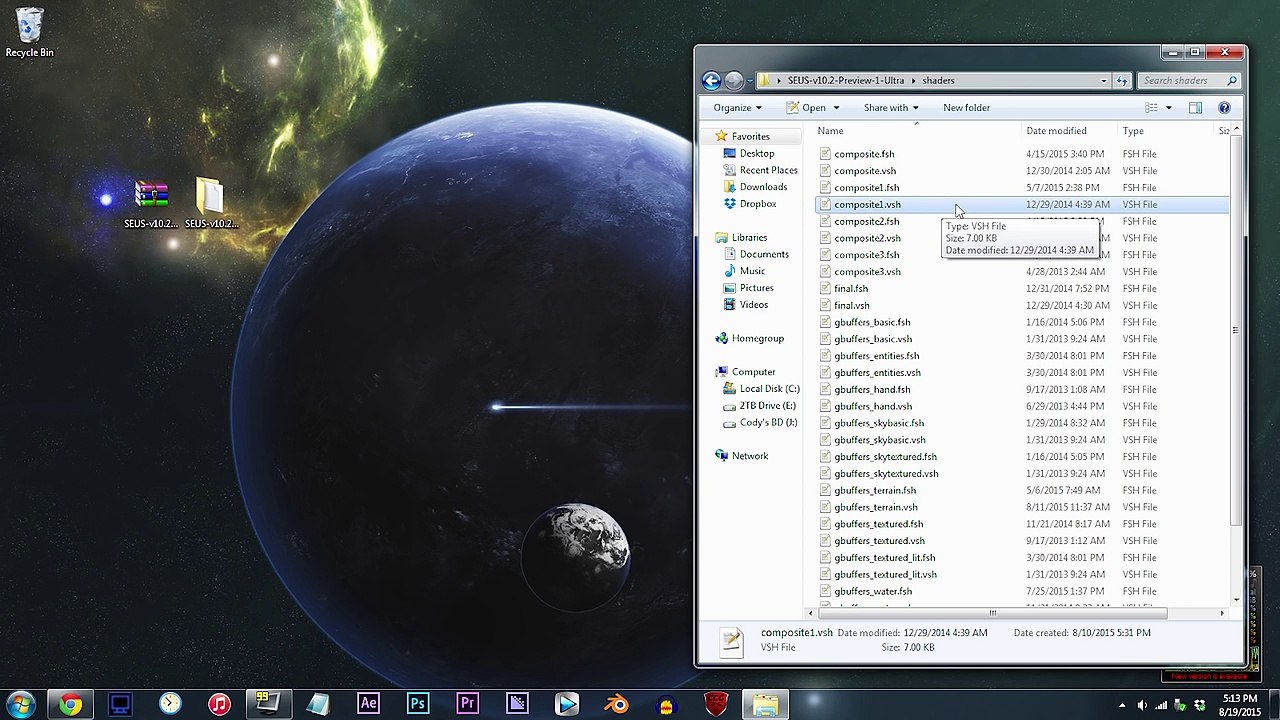Open the Recycle Bin on the desktop
1280x720 pixels.
coord(30,32)
